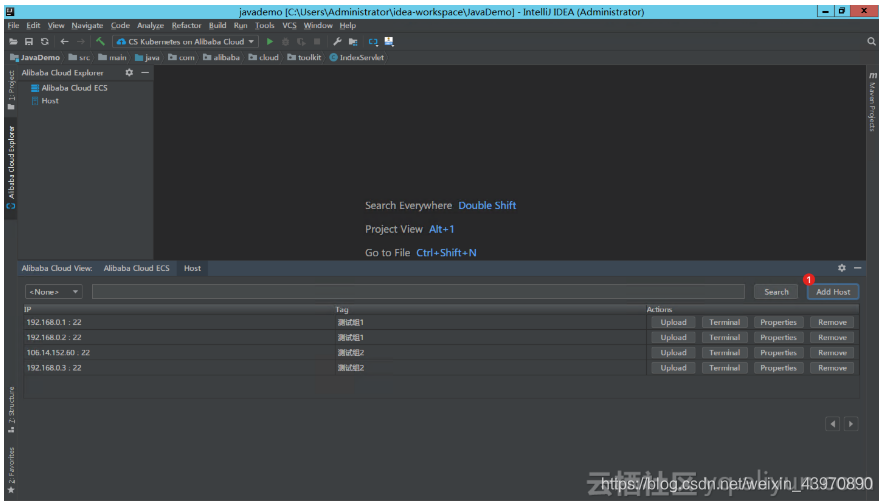This screenshot has height=503, width=883.
Task: Switch to the Alibaba Cloud ECS view tab
Action: click(136, 268)
